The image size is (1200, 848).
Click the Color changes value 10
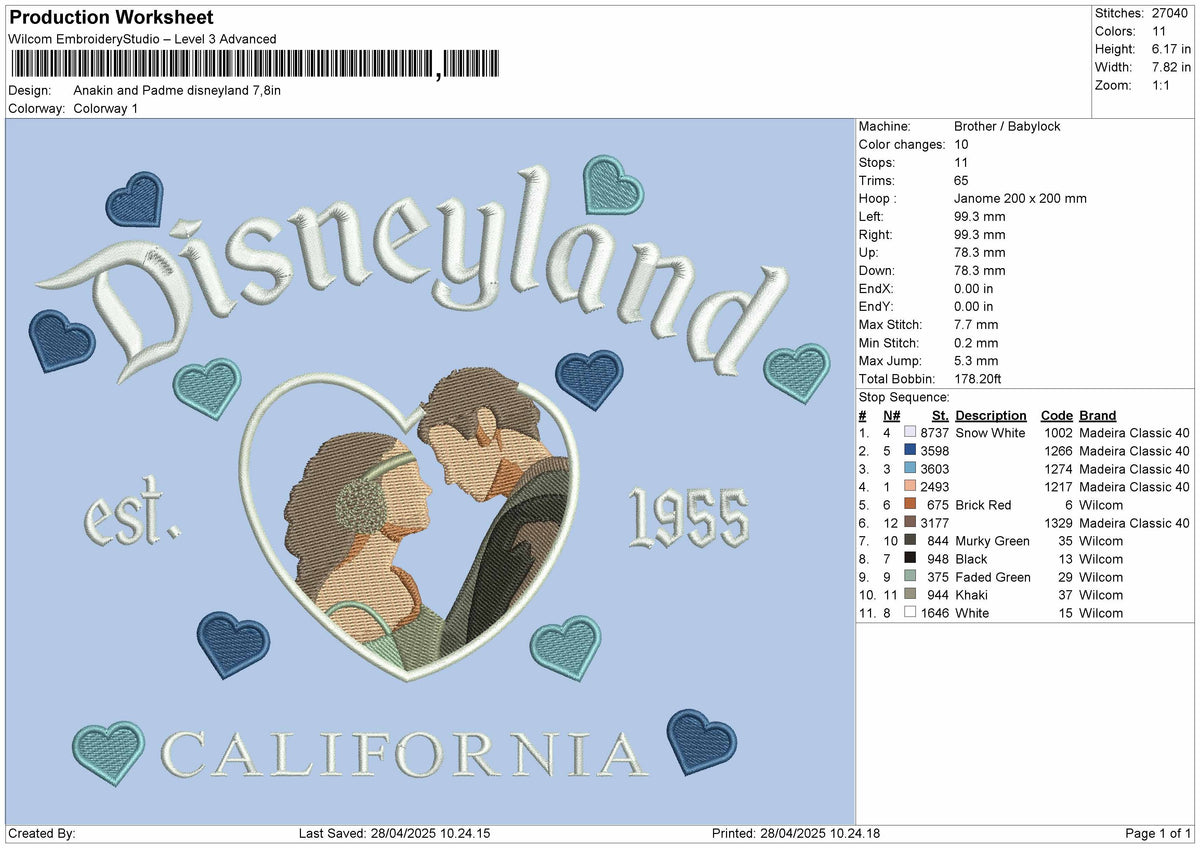pyautogui.click(x=961, y=144)
